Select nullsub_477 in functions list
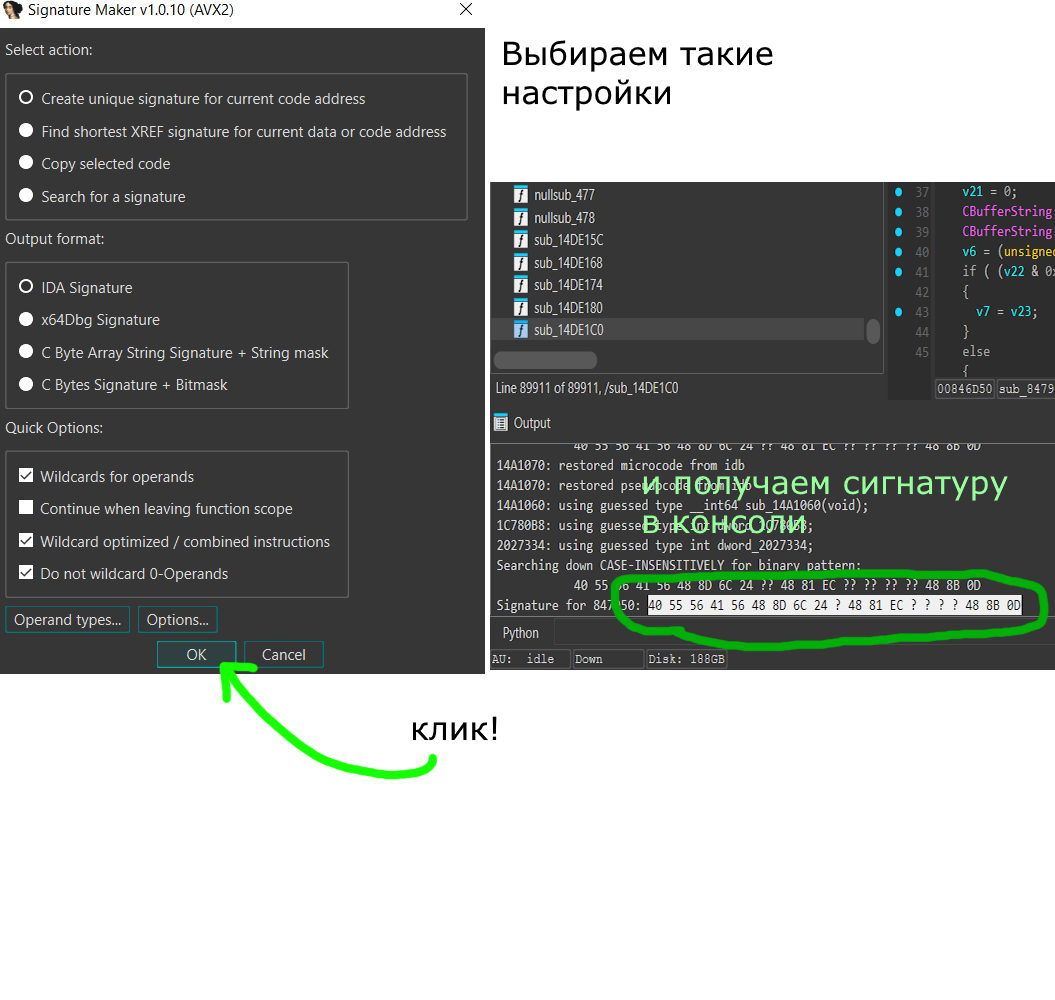The image size is (1055, 1000). [565, 194]
